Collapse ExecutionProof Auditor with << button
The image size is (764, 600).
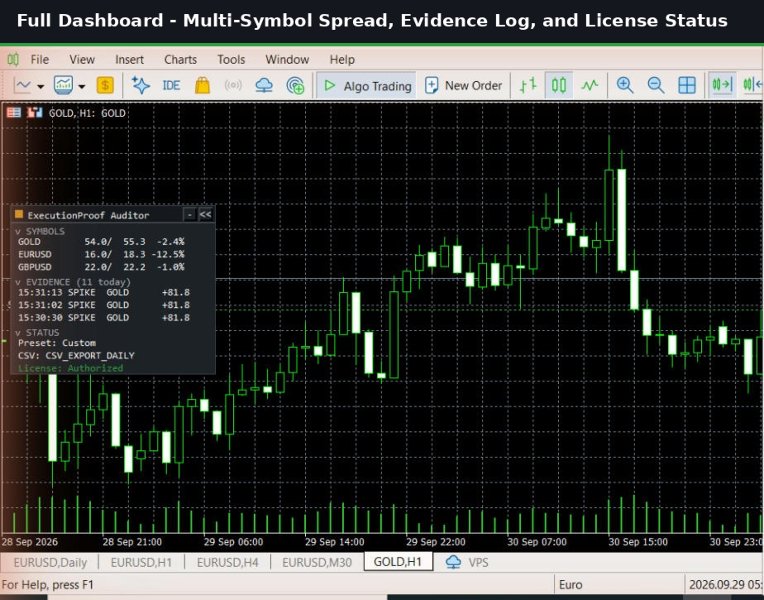click(206, 214)
